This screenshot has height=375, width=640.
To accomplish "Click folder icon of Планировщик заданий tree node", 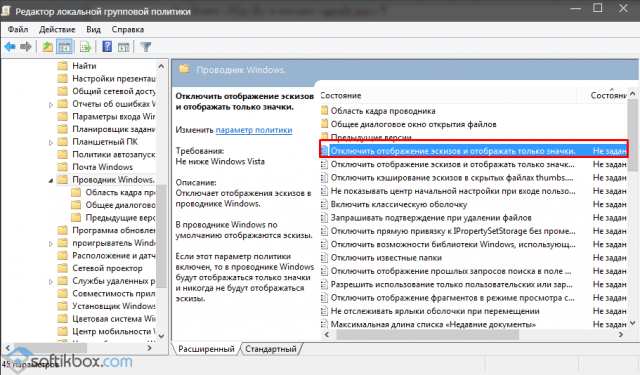I will [x=62, y=129].
